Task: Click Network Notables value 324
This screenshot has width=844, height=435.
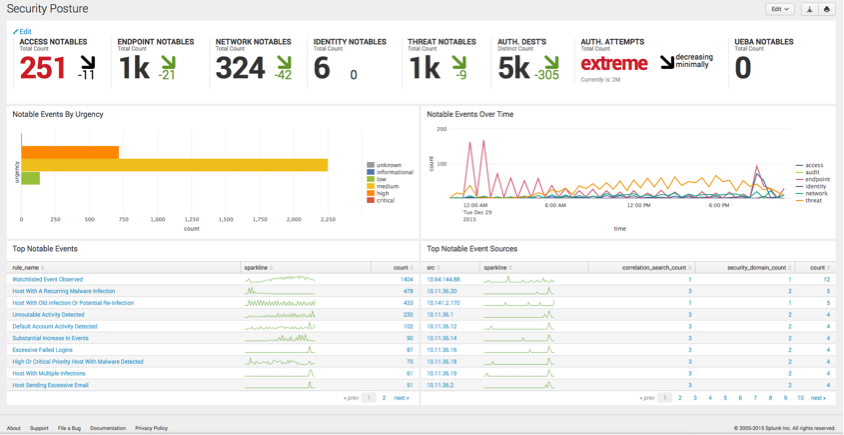Action: pyautogui.click(x=241, y=68)
